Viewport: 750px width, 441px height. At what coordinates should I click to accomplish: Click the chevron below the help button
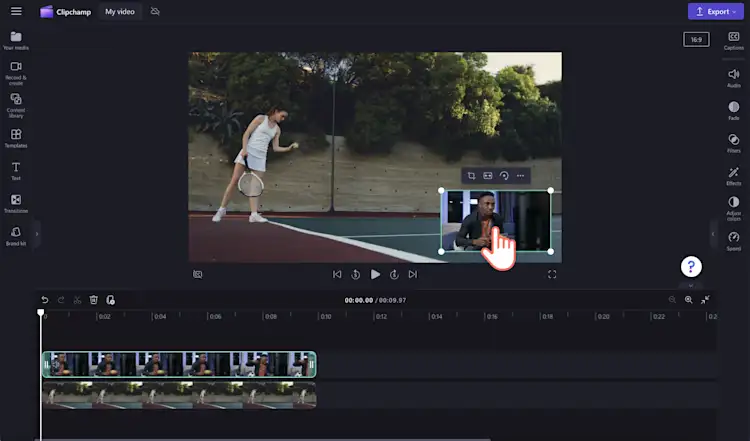(x=691, y=286)
